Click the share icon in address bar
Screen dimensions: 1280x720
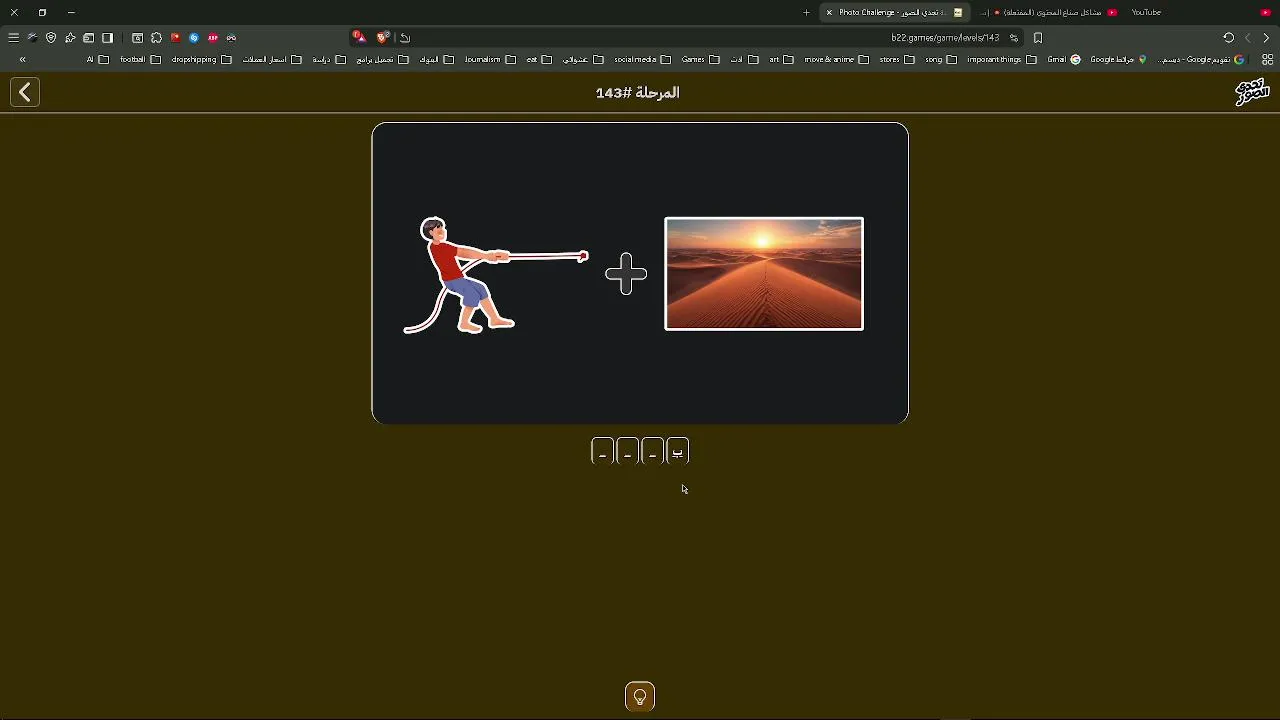coord(405,38)
